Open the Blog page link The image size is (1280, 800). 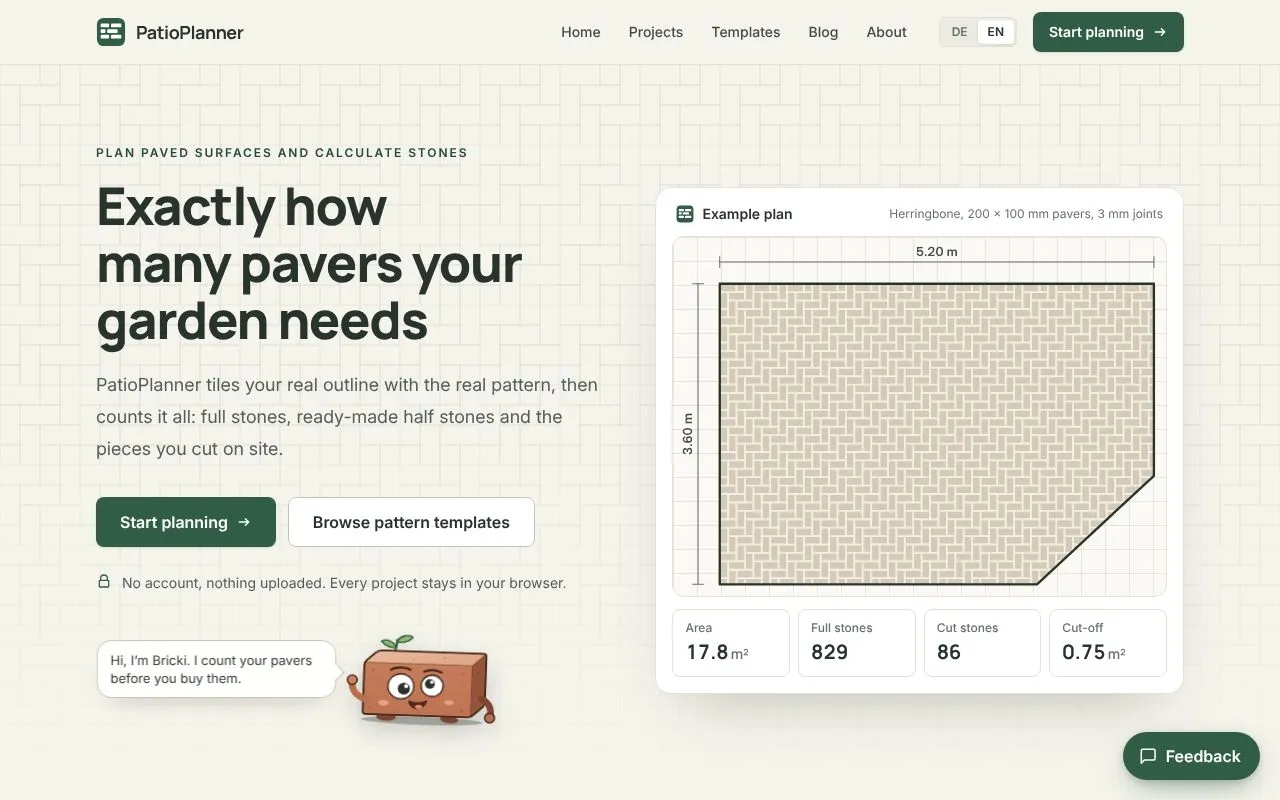click(x=823, y=32)
